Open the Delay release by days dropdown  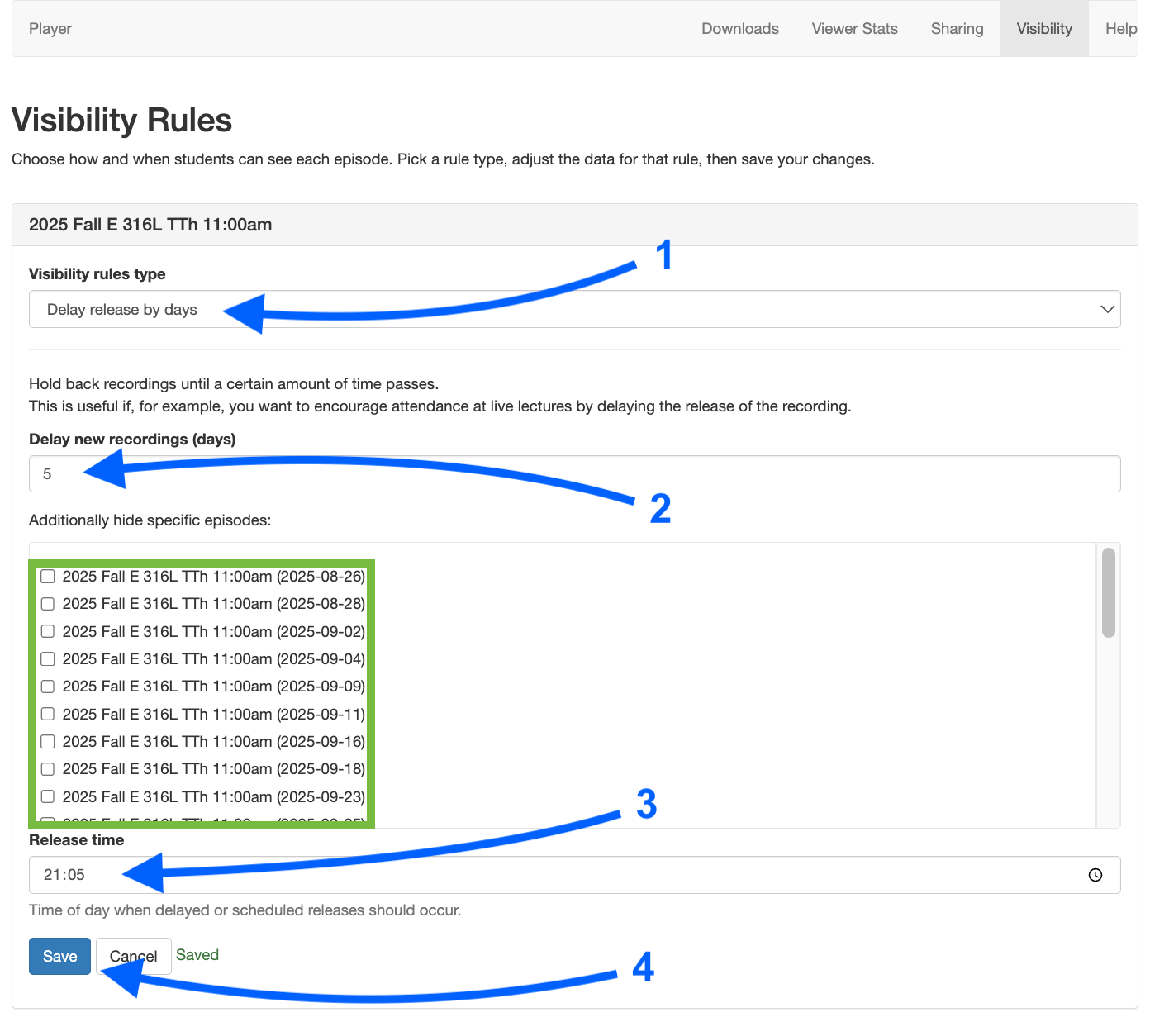[x=574, y=309]
